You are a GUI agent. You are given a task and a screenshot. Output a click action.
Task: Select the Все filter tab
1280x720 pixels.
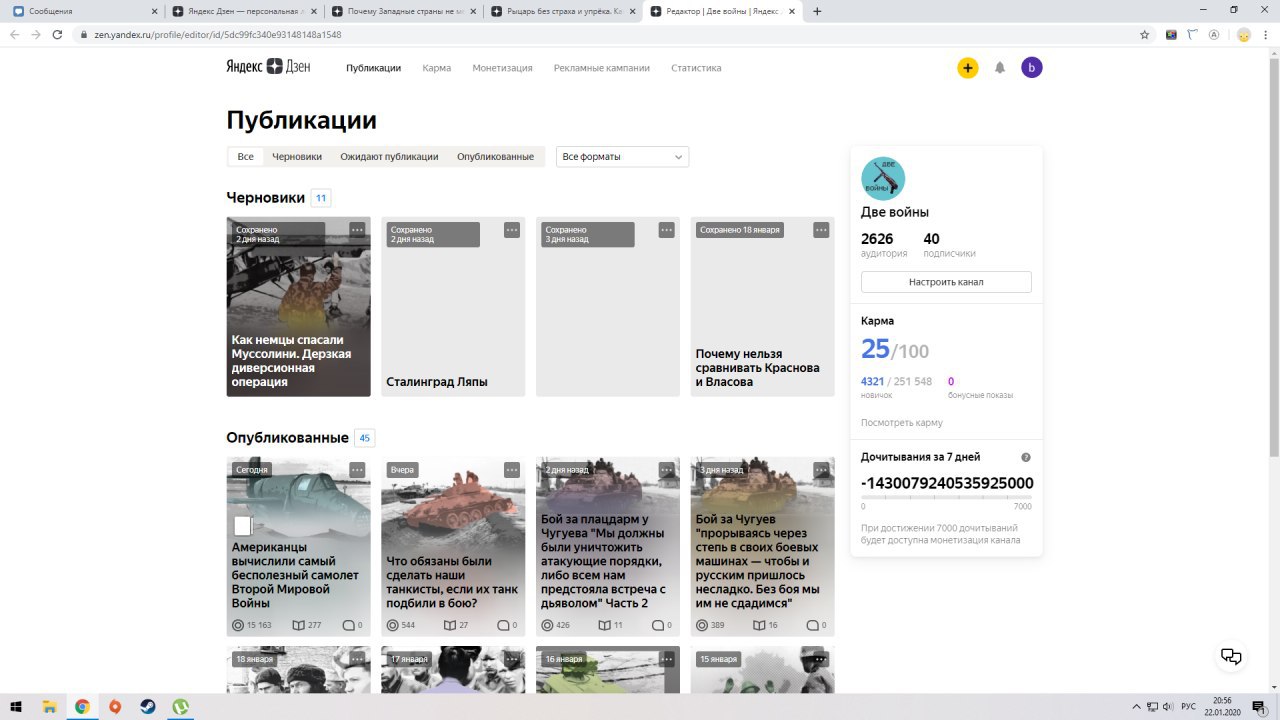coord(245,157)
